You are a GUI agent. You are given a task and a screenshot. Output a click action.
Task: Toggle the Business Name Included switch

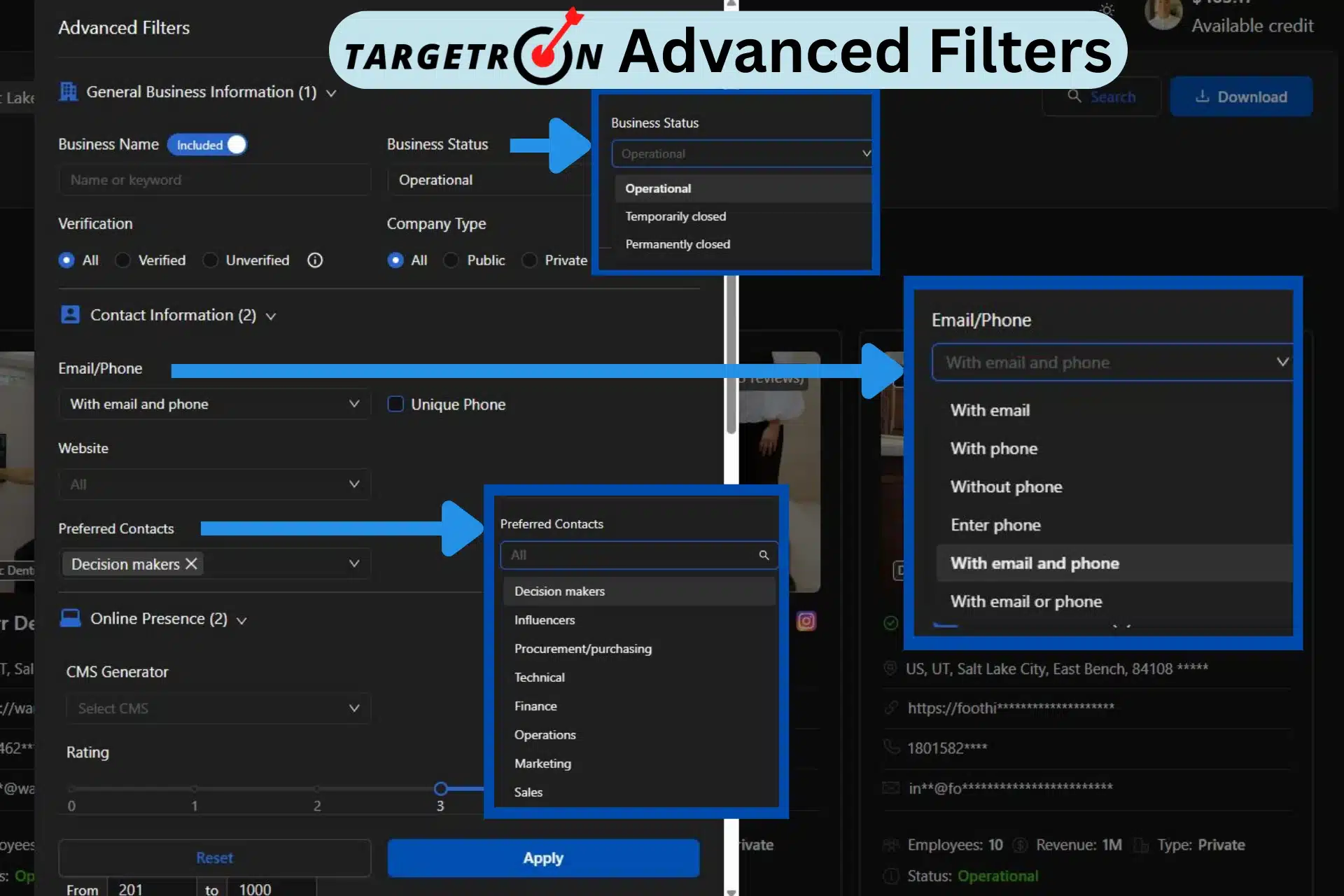207,145
